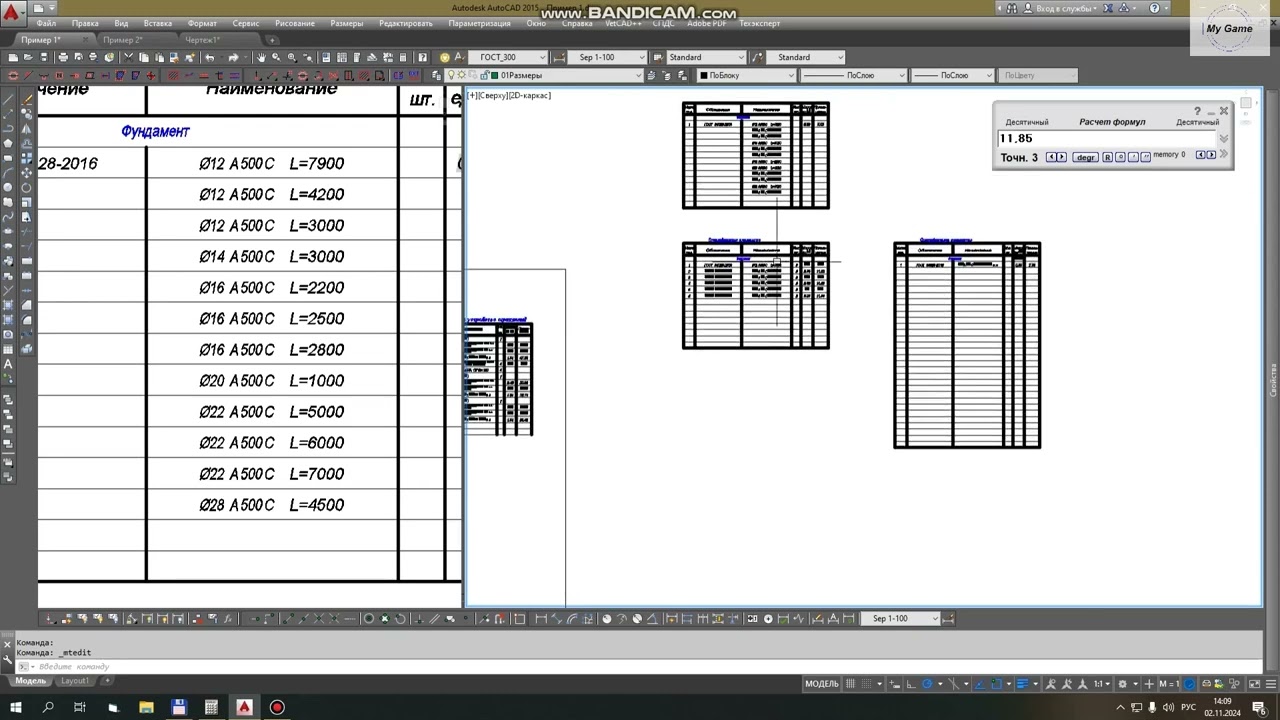Open the 1:1 annotation scale dropdown

[x=1102, y=684]
